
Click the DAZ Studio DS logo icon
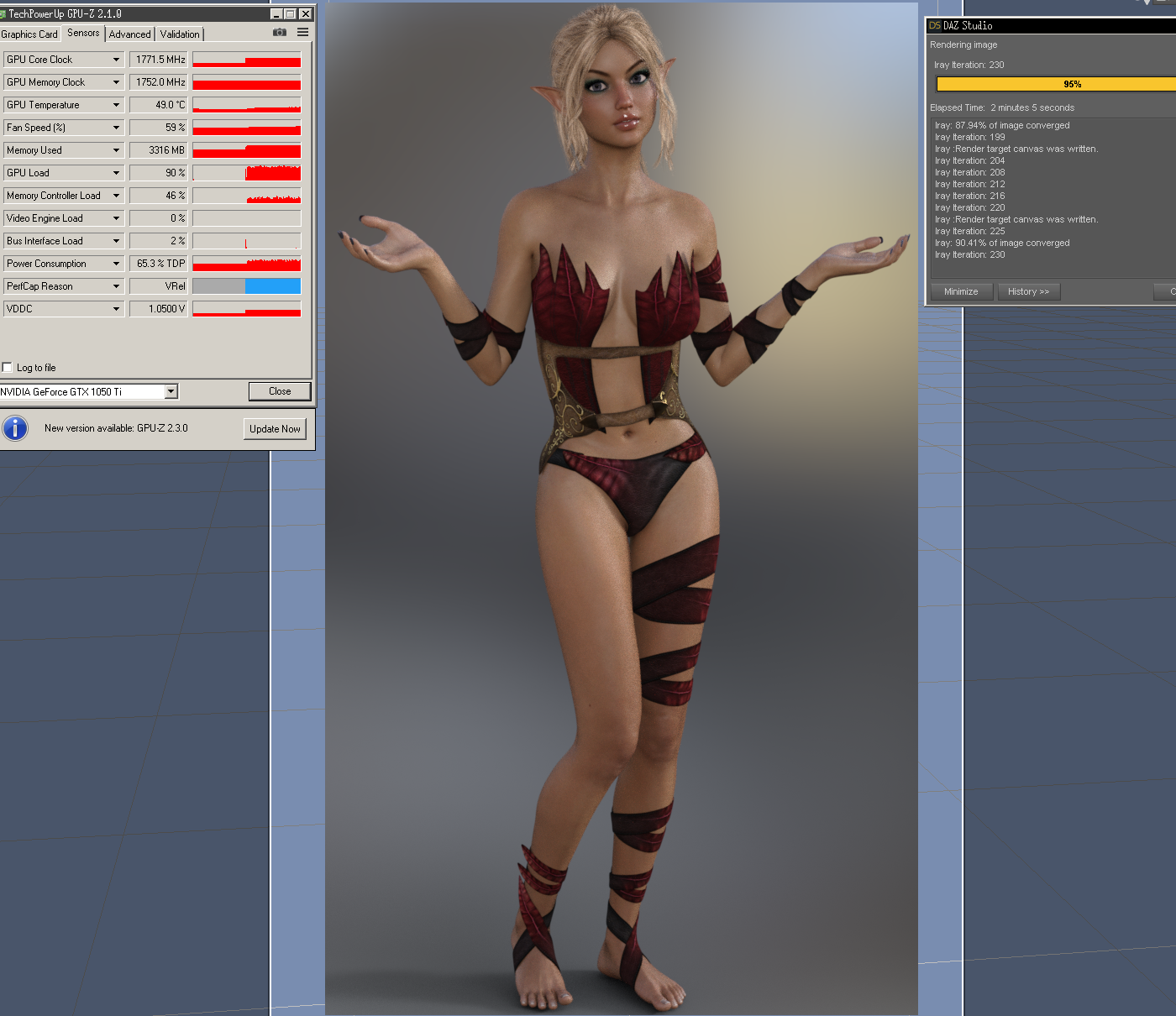(x=935, y=26)
